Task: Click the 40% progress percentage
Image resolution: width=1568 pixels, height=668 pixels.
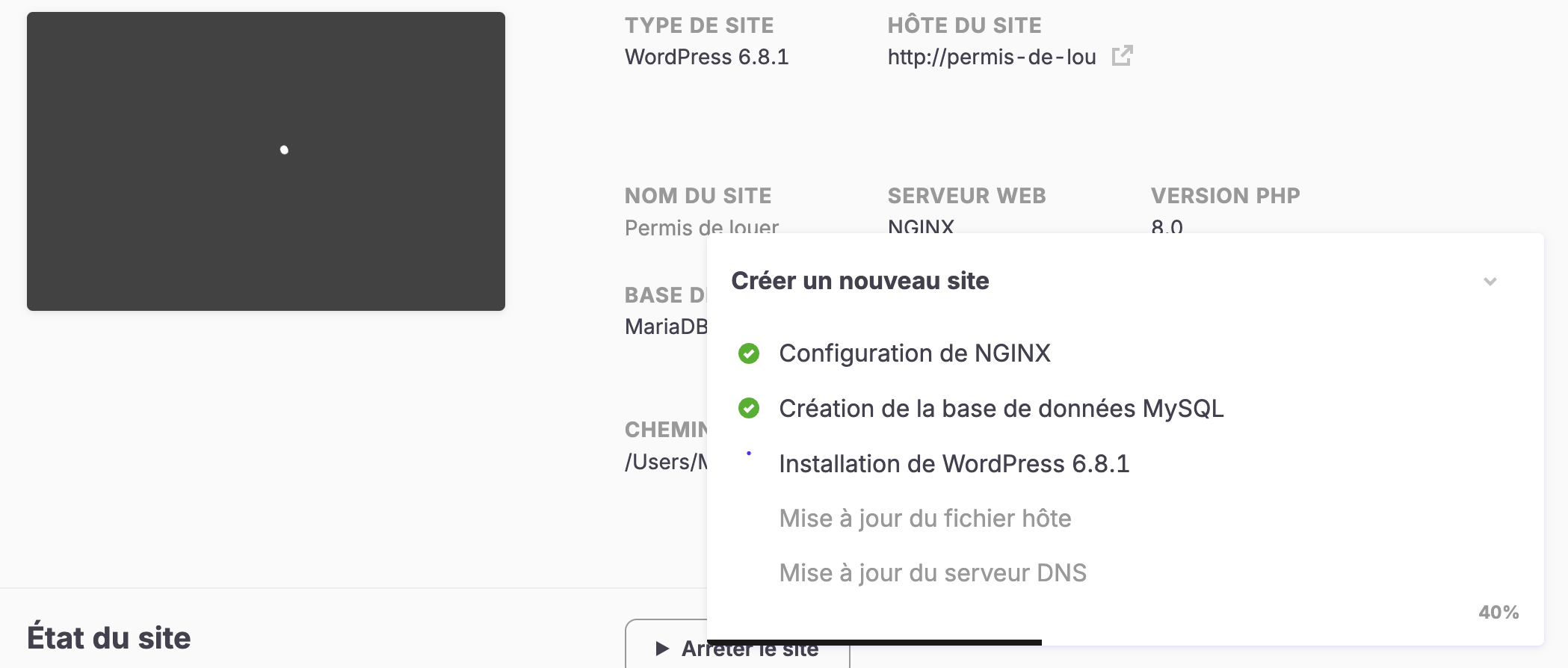Action: point(1498,612)
